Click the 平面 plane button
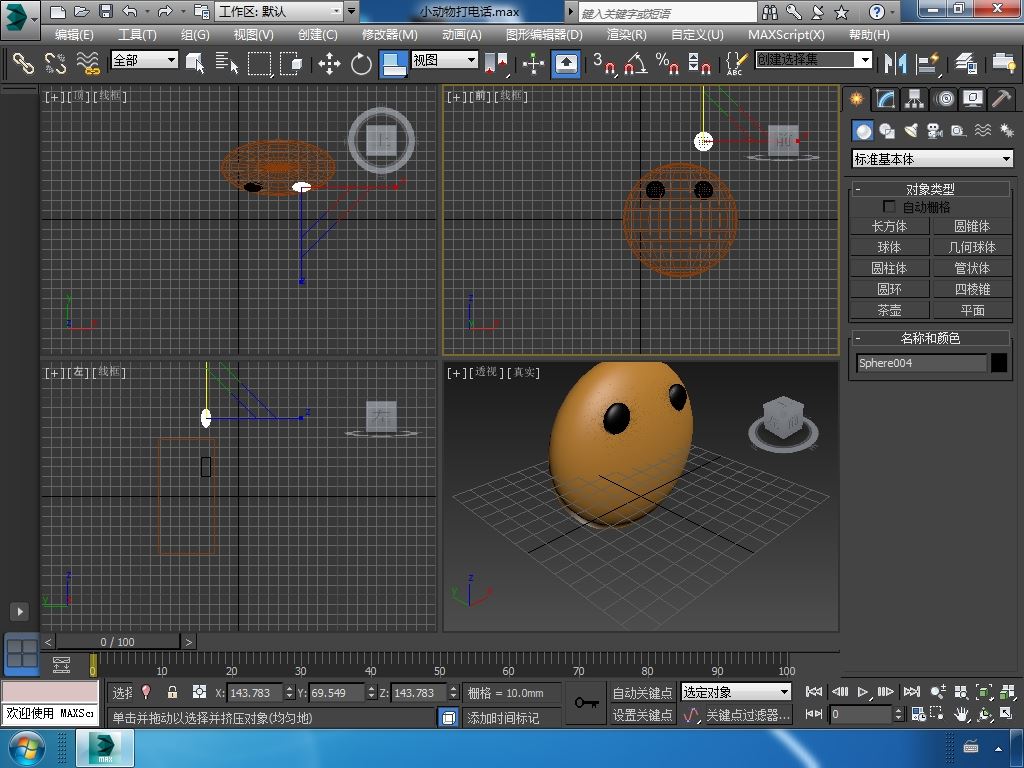The height and width of the screenshot is (768, 1024). coord(972,310)
